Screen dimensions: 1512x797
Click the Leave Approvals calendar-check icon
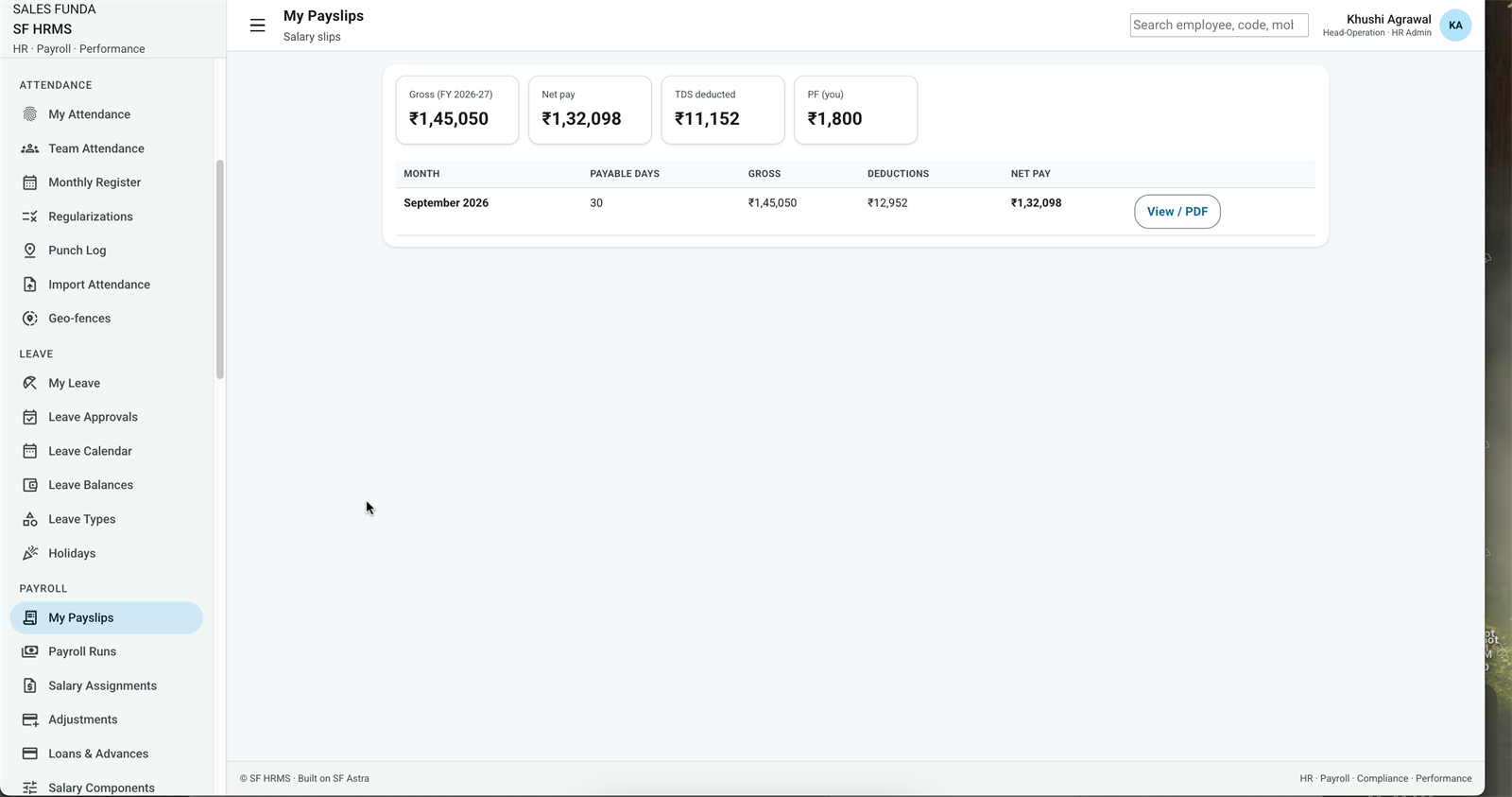pyautogui.click(x=30, y=417)
